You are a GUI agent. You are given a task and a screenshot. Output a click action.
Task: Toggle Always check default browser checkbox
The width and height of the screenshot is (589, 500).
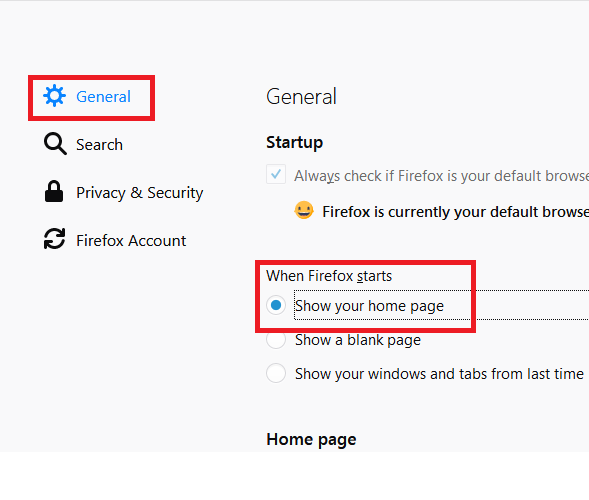(276, 174)
